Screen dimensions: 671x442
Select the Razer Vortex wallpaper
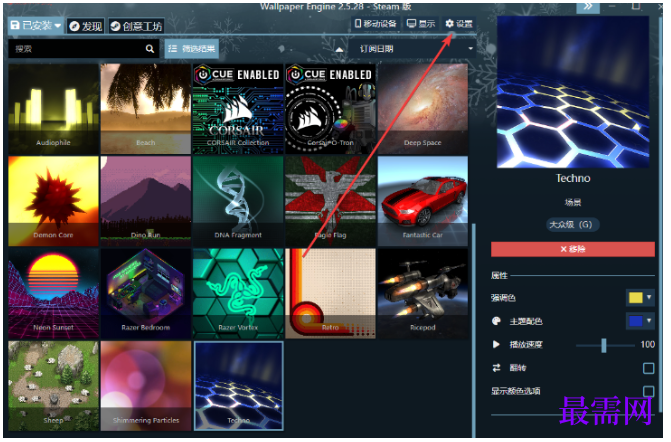pos(238,294)
